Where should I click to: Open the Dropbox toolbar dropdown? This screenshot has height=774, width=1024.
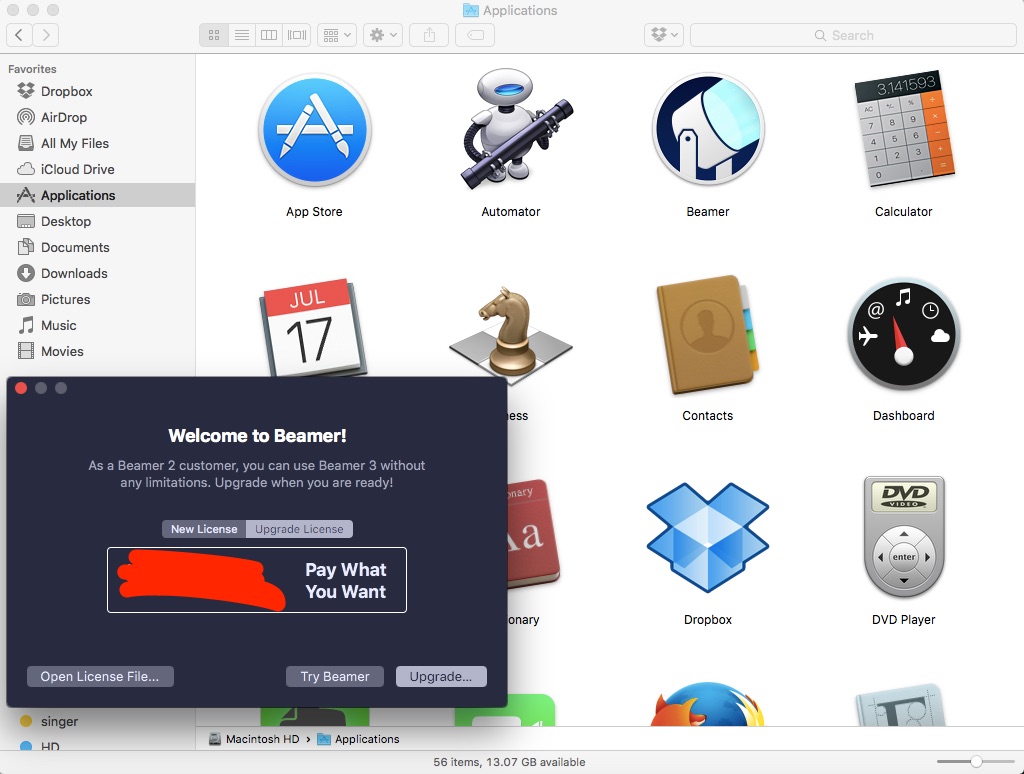[664, 35]
